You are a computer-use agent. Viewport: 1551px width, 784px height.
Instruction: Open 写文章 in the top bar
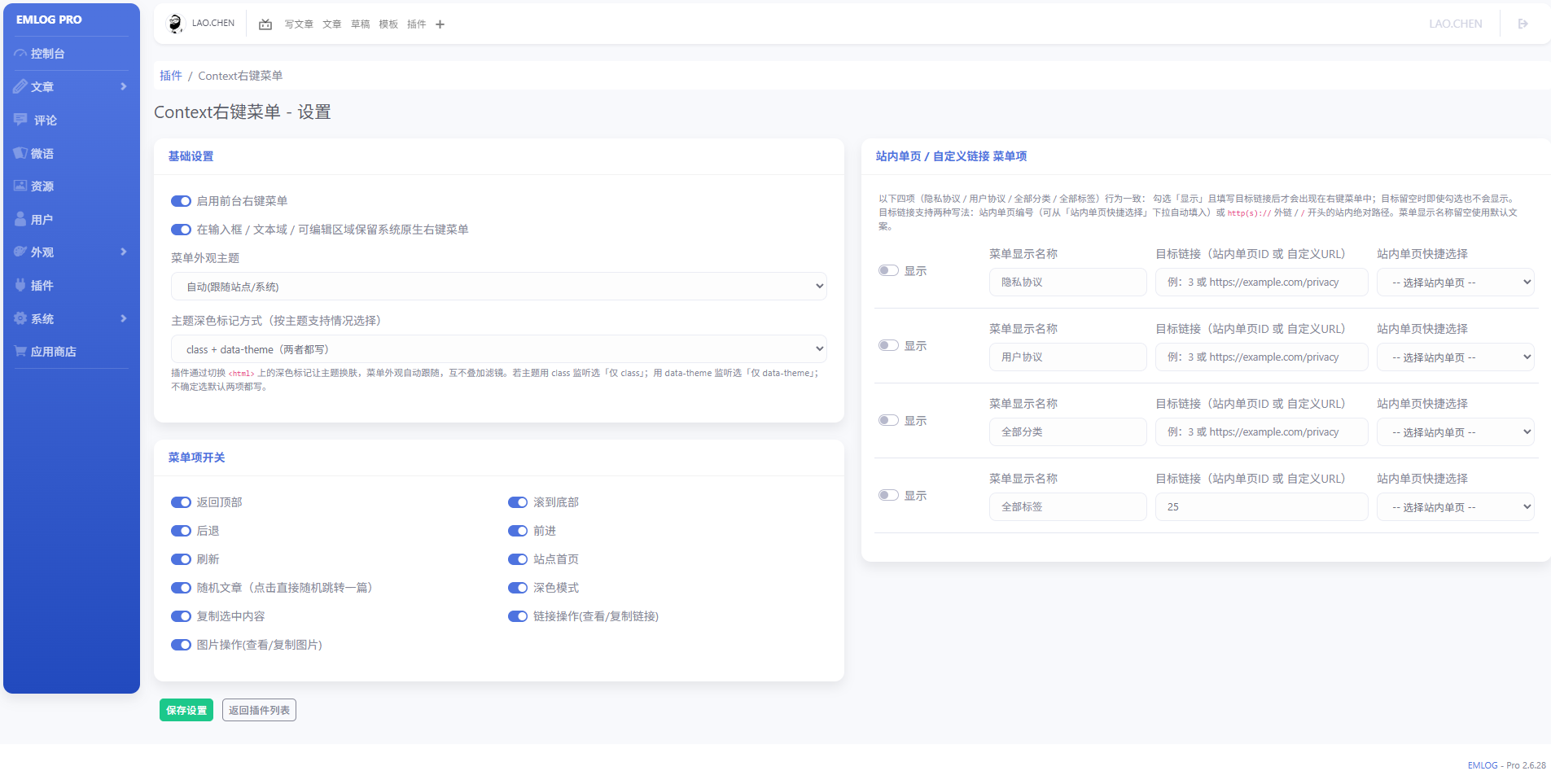coord(299,24)
